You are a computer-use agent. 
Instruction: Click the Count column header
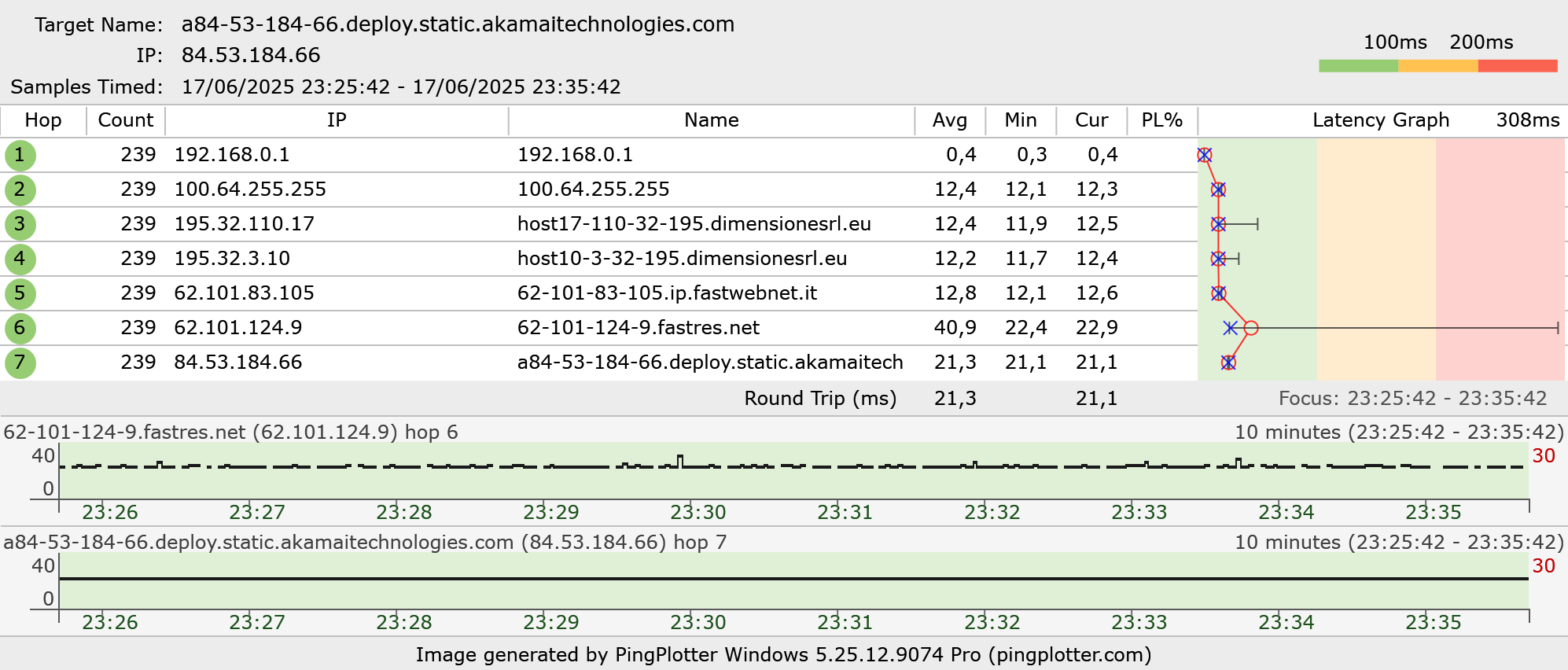pos(125,120)
